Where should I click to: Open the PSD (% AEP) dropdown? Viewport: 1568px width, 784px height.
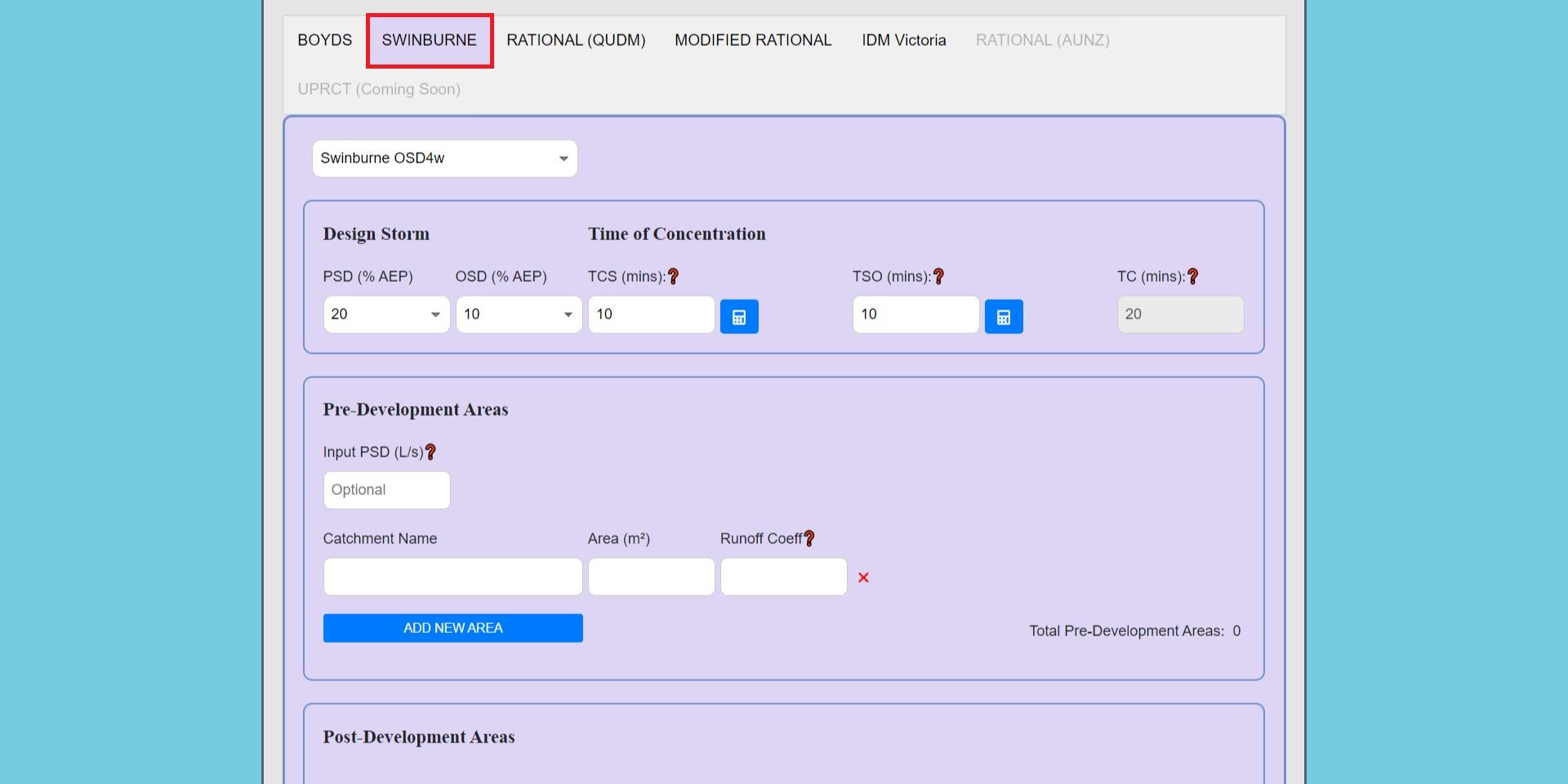(386, 314)
